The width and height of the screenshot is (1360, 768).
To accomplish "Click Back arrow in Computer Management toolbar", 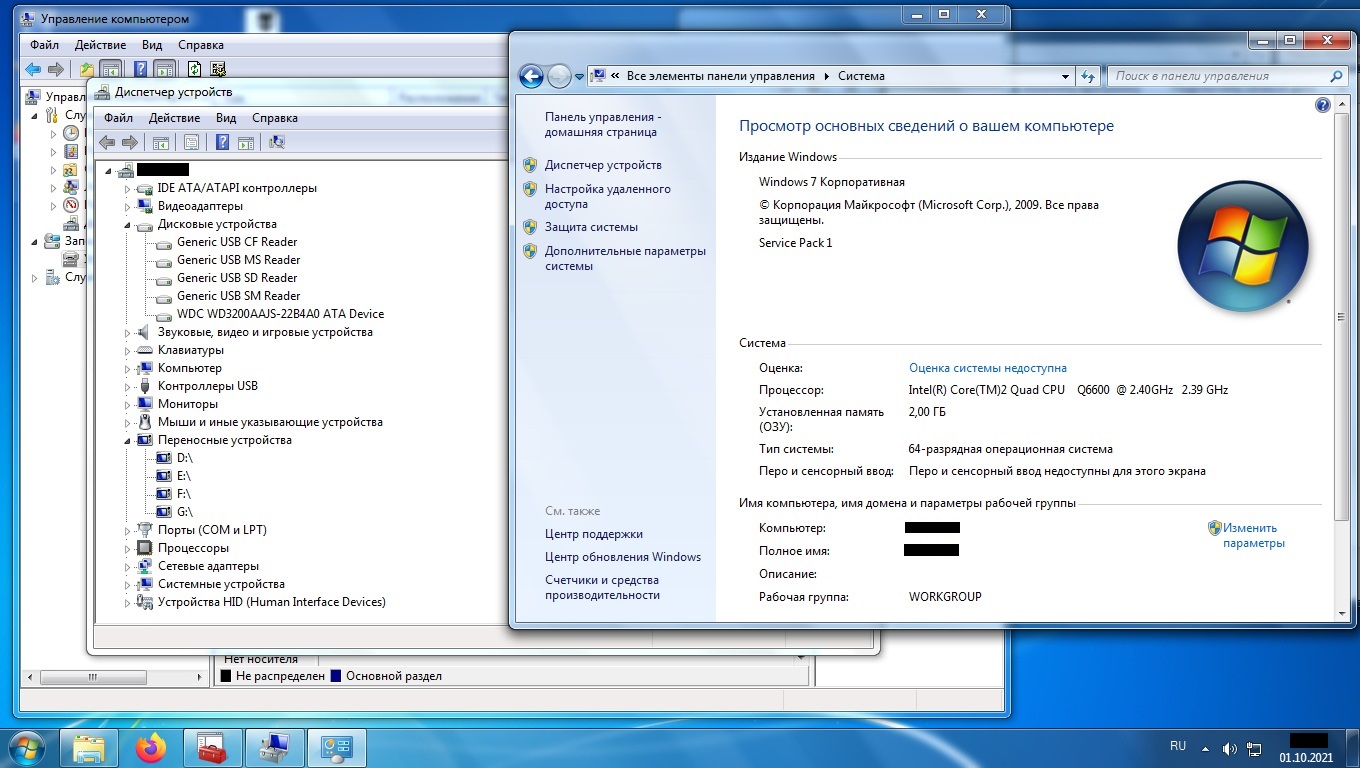I will pos(33,69).
